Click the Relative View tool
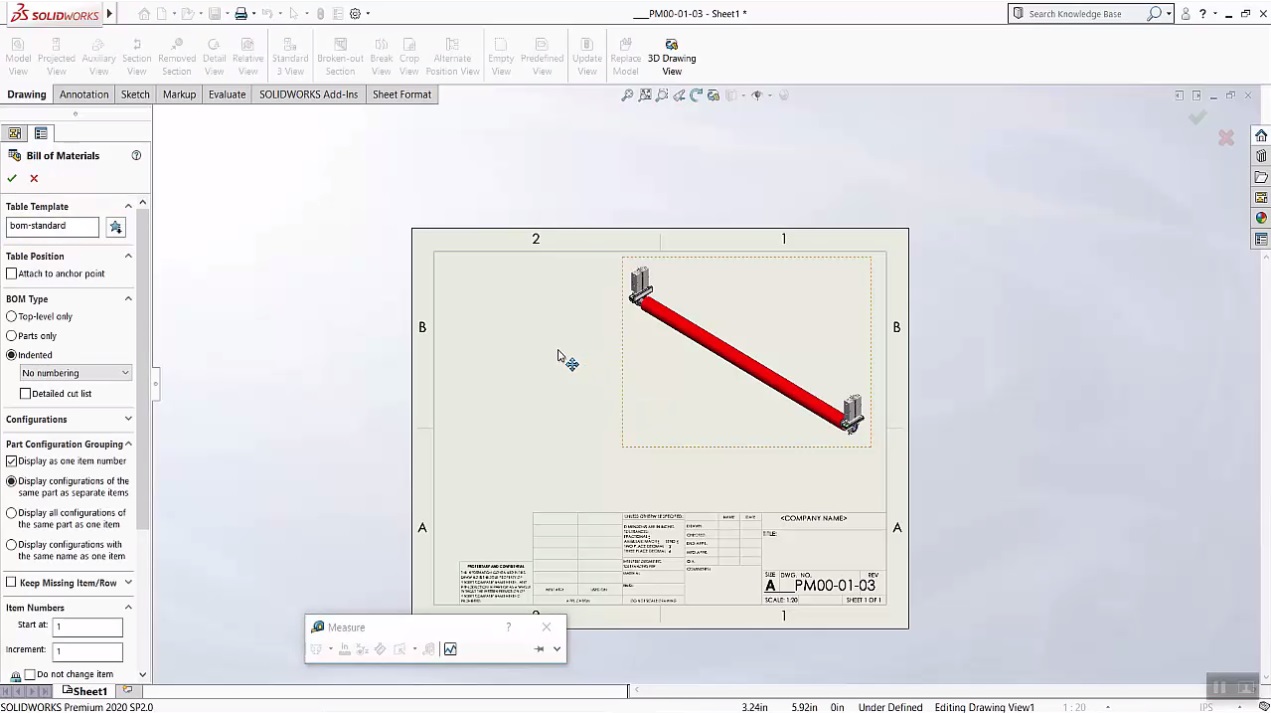Screen dimensions: 1271x713 click(x=248, y=57)
